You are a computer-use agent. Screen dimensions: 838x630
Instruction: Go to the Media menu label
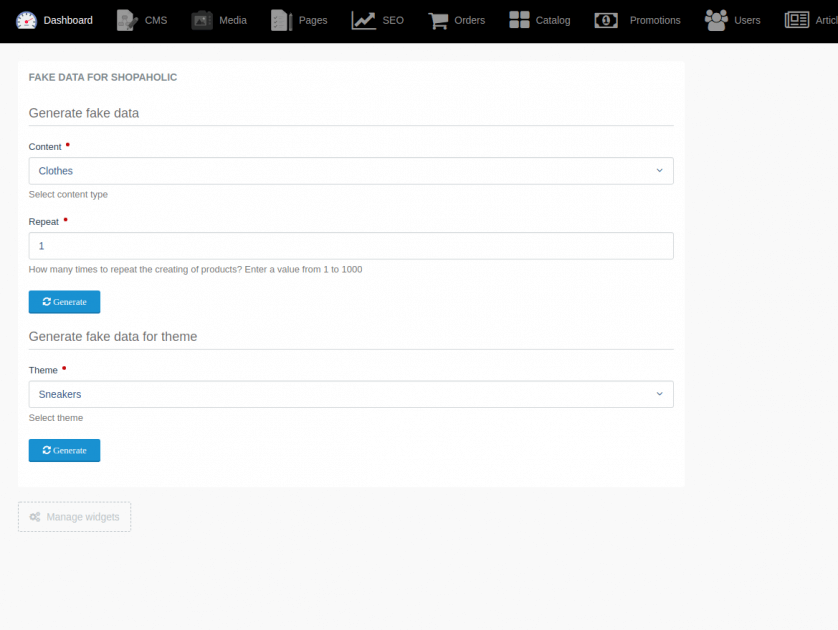233,20
